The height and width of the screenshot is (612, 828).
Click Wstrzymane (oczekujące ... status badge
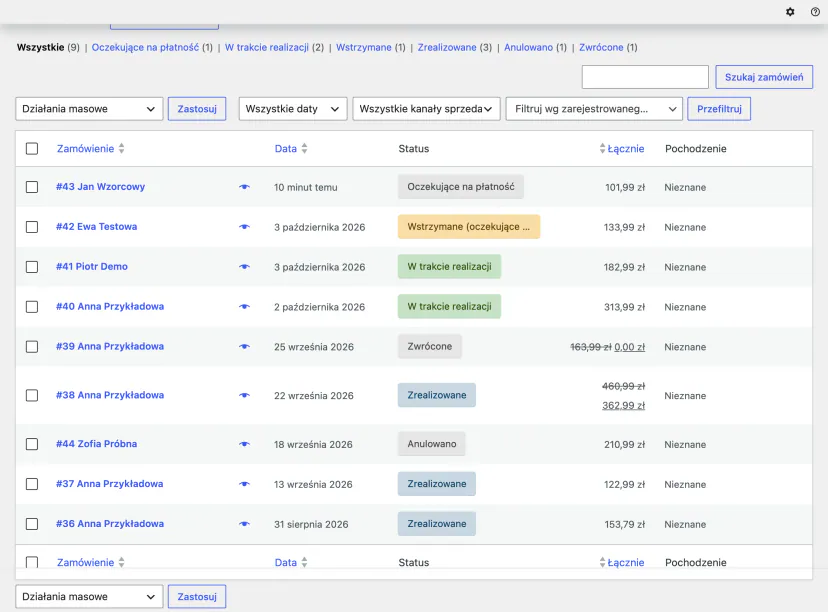pyautogui.click(x=469, y=227)
